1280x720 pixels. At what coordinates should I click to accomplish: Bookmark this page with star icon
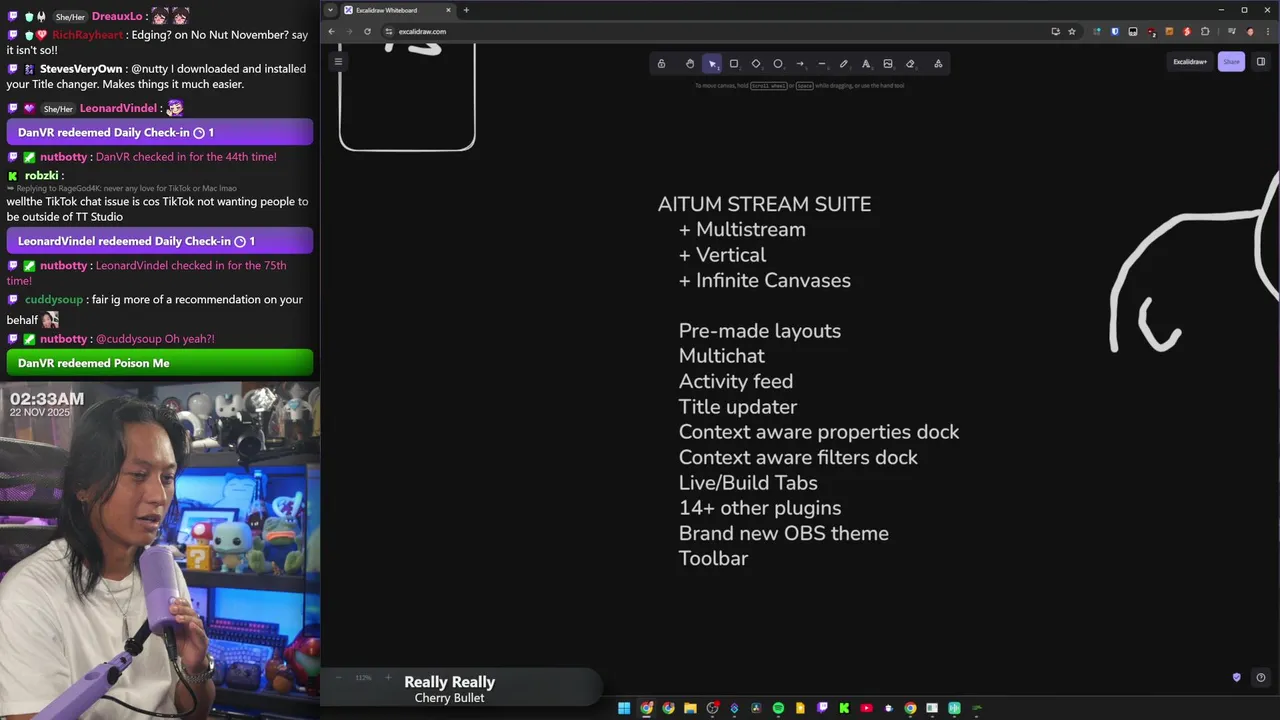point(1072,31)
